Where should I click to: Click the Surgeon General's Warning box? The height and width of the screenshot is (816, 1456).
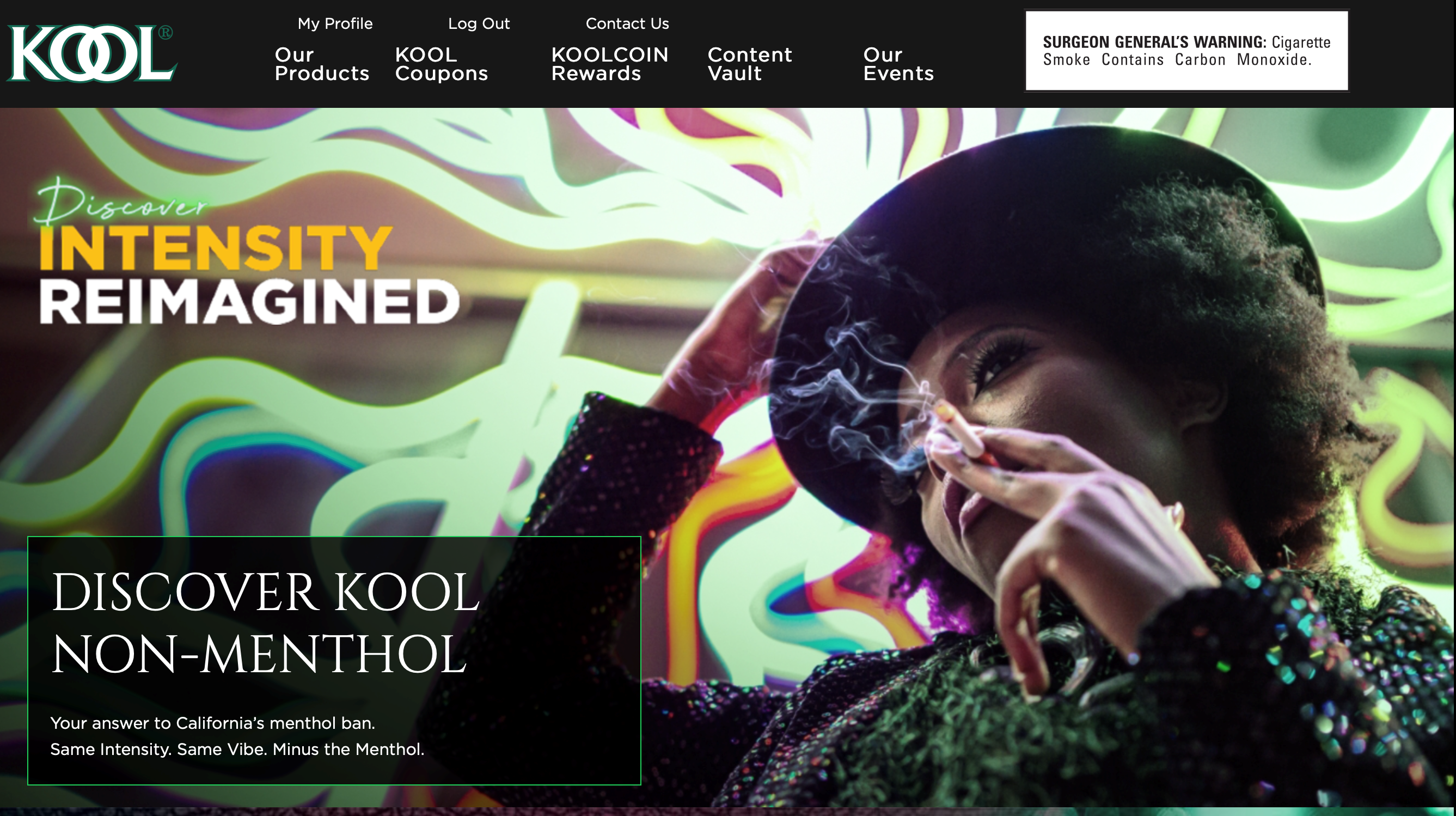click(x=1186, y=50)
